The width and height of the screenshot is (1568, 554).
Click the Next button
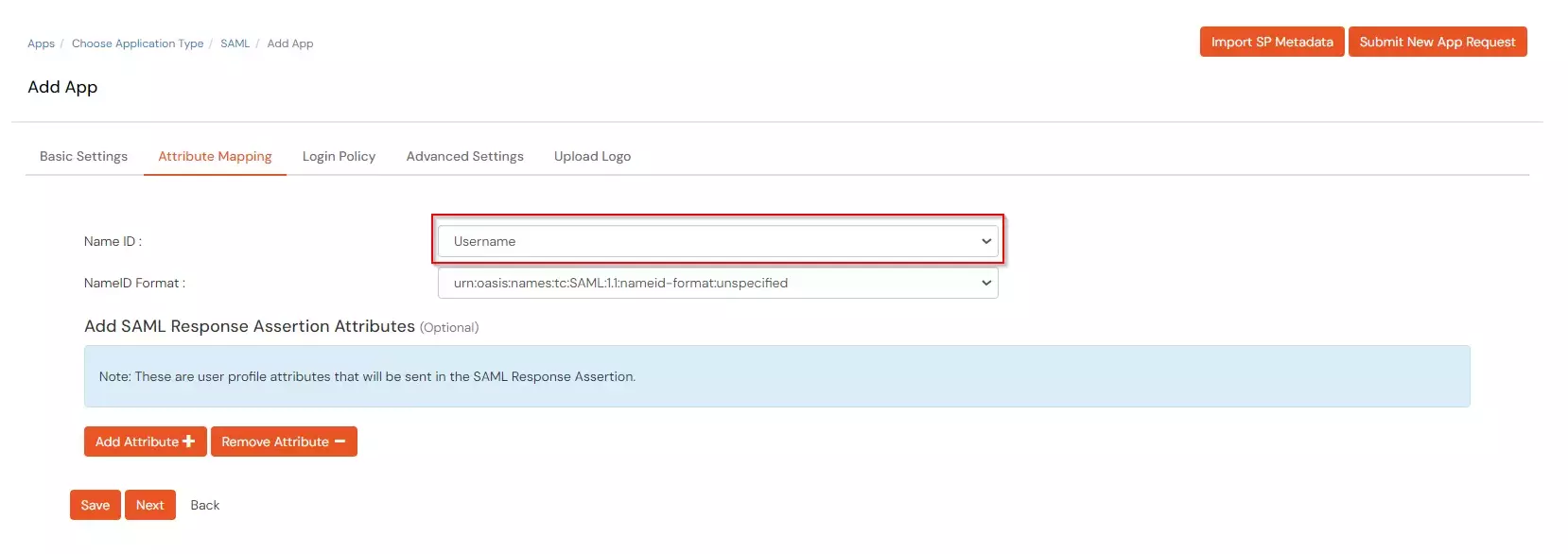tap(149, 505)
